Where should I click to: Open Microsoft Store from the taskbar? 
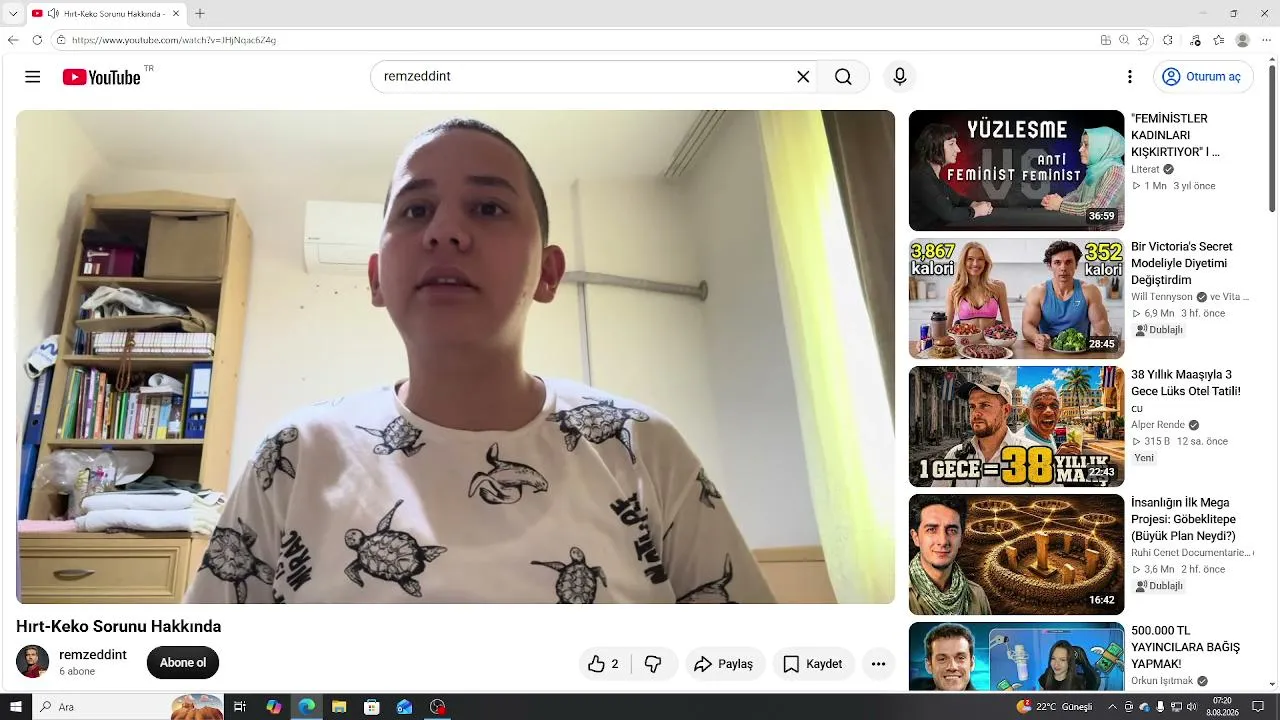[x=372, y=707]
